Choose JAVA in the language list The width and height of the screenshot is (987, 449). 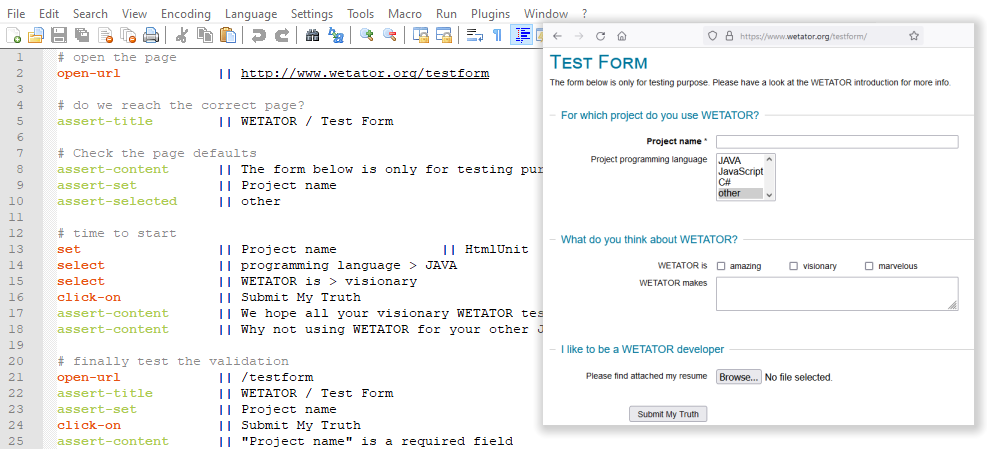(x=730, y=160)
